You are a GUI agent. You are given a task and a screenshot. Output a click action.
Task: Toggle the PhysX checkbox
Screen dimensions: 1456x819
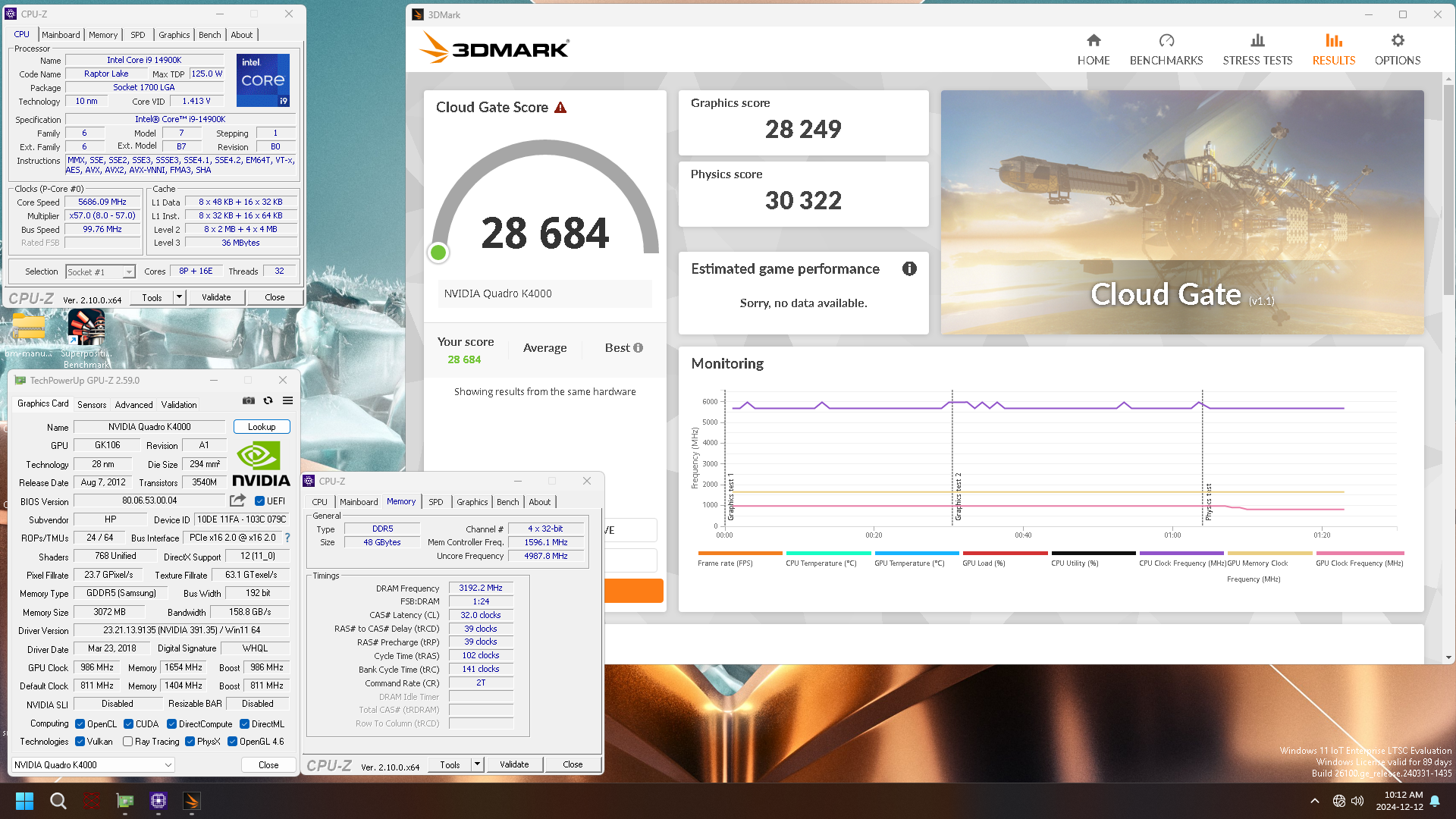(x=190, y=742)
